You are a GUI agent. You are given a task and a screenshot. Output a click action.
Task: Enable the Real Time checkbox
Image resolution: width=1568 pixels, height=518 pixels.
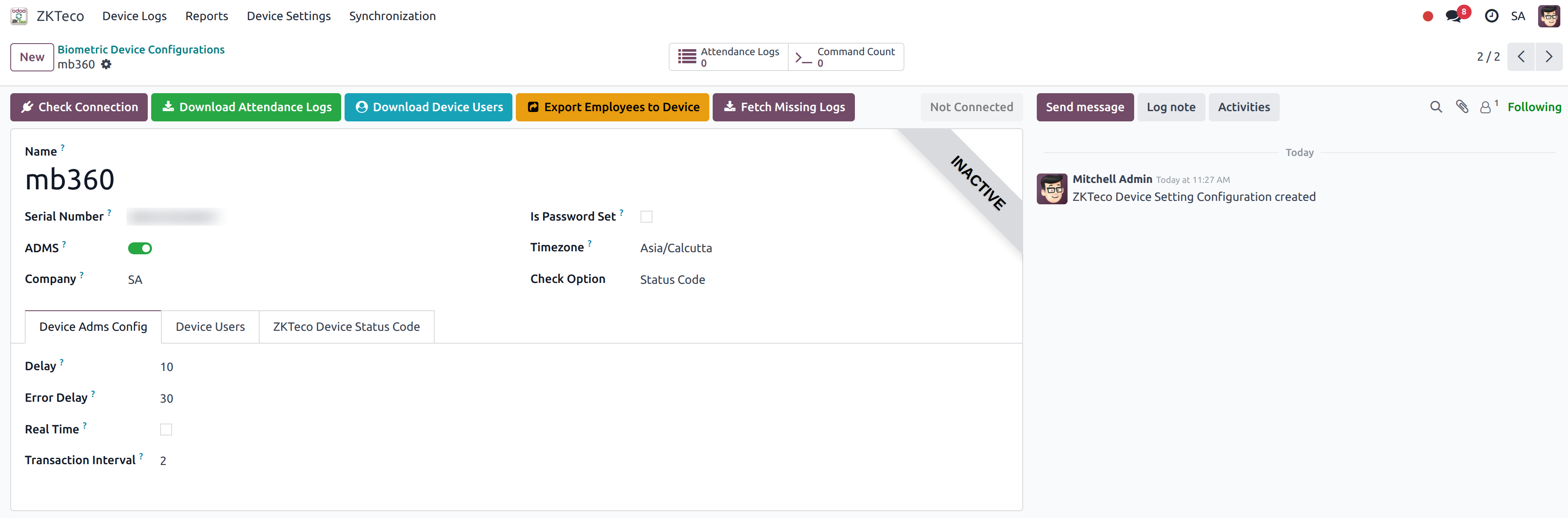pyautogui.click(x=166, y=430)
